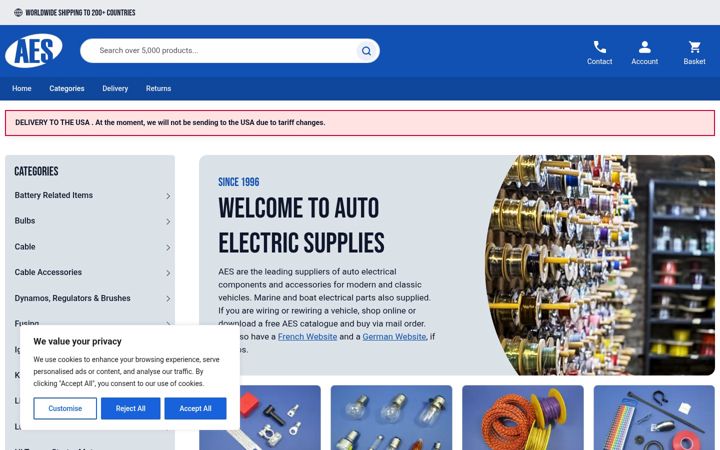The height and width of the screenshot is (450, 720).
Task: Expand Cable Accessories chevron
Action: click(168, 273)
